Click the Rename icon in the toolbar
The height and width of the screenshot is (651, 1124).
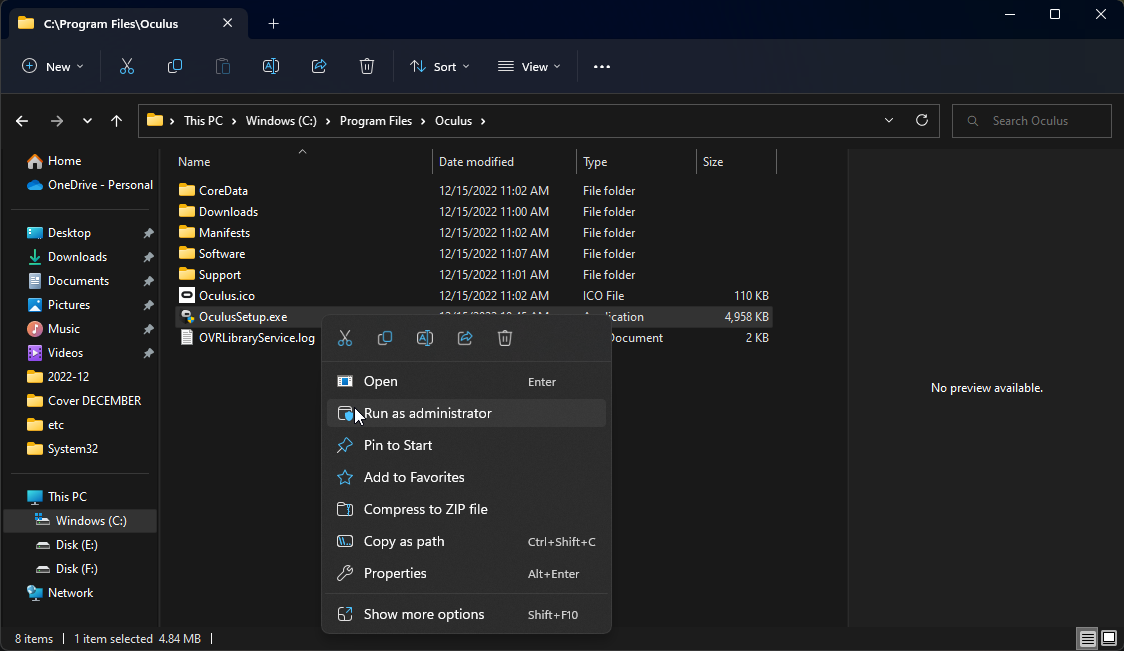(271, 67)
